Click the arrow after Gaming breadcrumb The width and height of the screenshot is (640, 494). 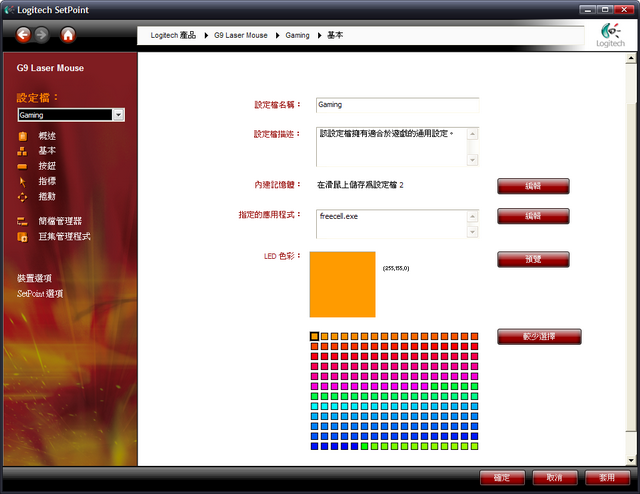click(320, 36)
